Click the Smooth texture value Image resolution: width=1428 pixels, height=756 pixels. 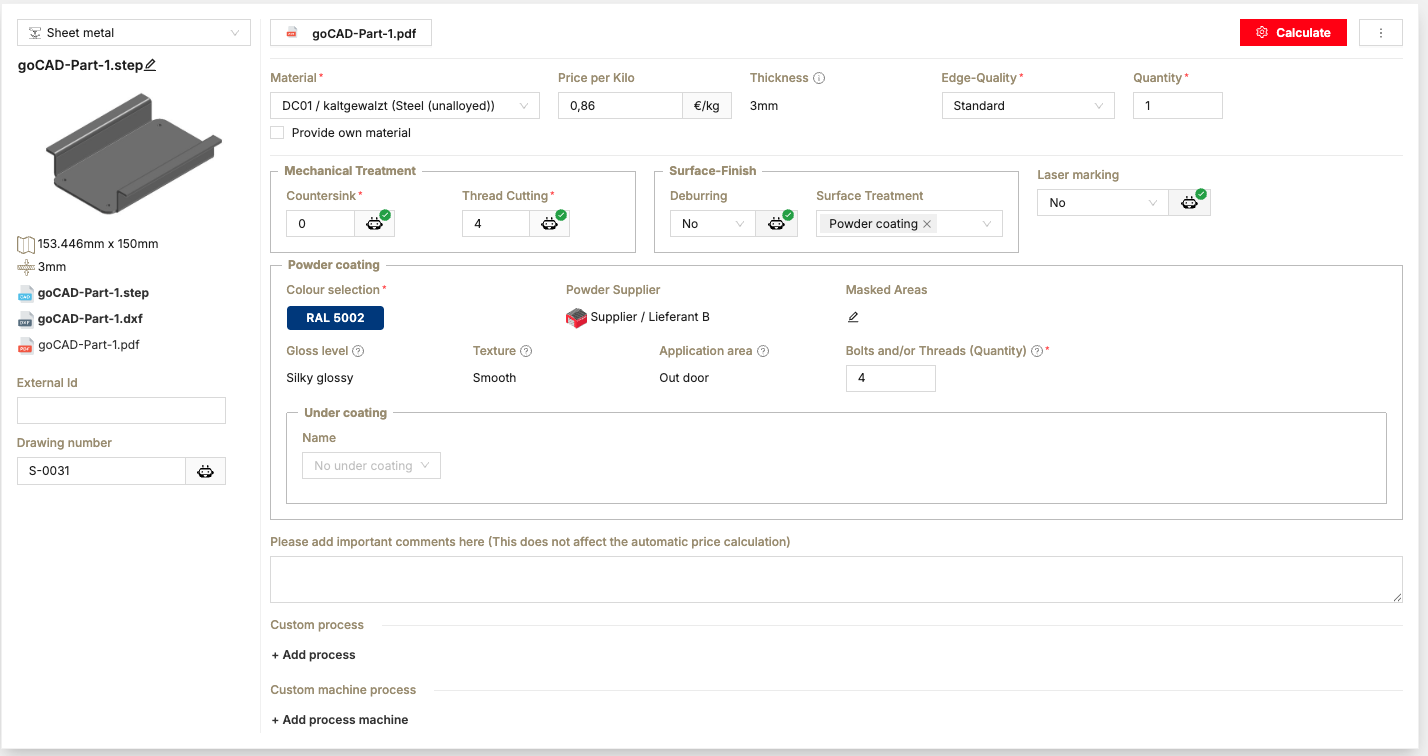(x=495, y=378)
